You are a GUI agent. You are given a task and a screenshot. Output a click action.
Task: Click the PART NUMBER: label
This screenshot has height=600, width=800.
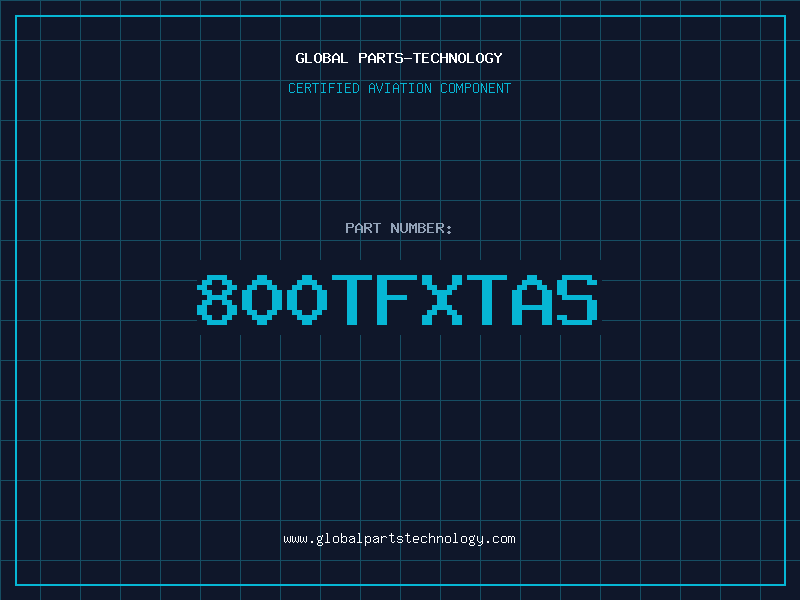point(399,228)
